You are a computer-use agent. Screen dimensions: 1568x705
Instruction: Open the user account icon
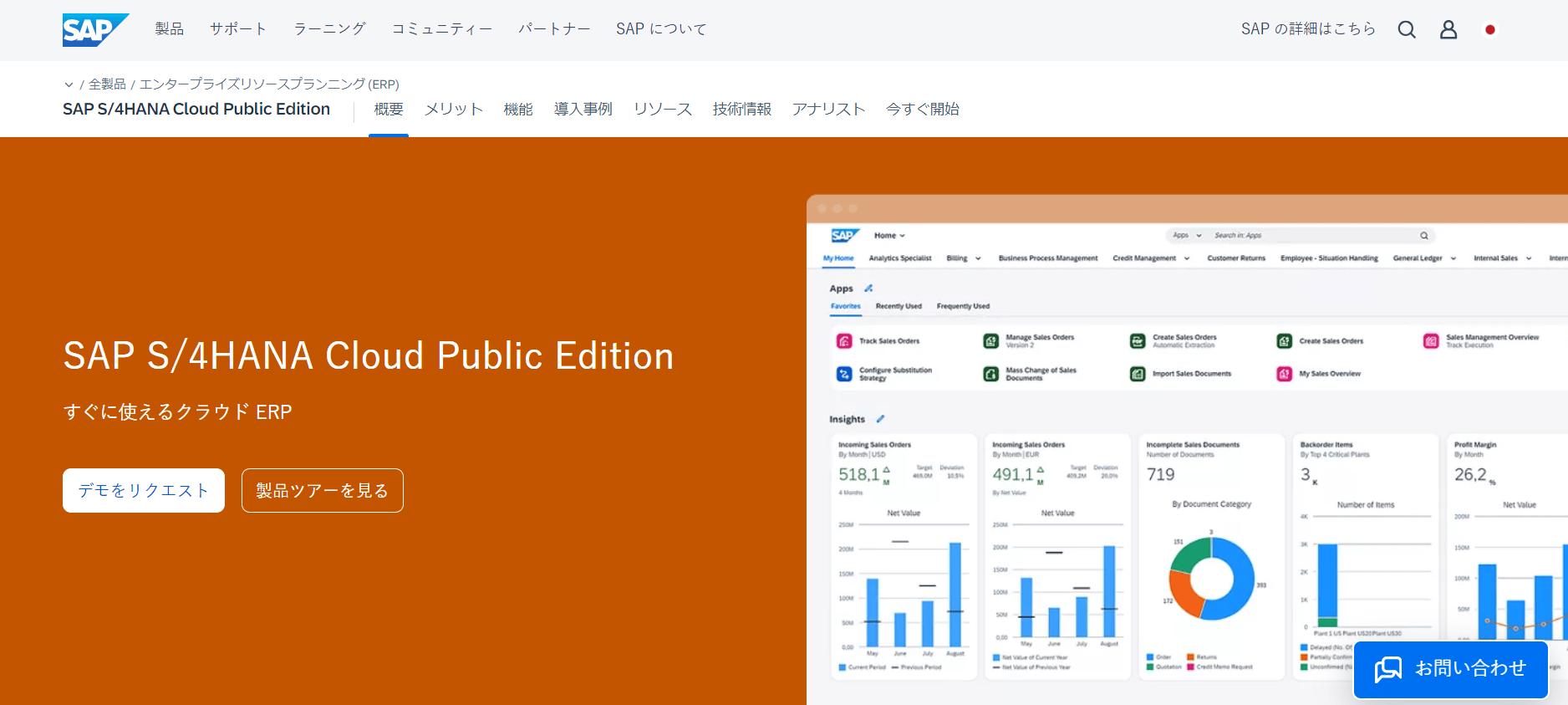point(1448,29)
